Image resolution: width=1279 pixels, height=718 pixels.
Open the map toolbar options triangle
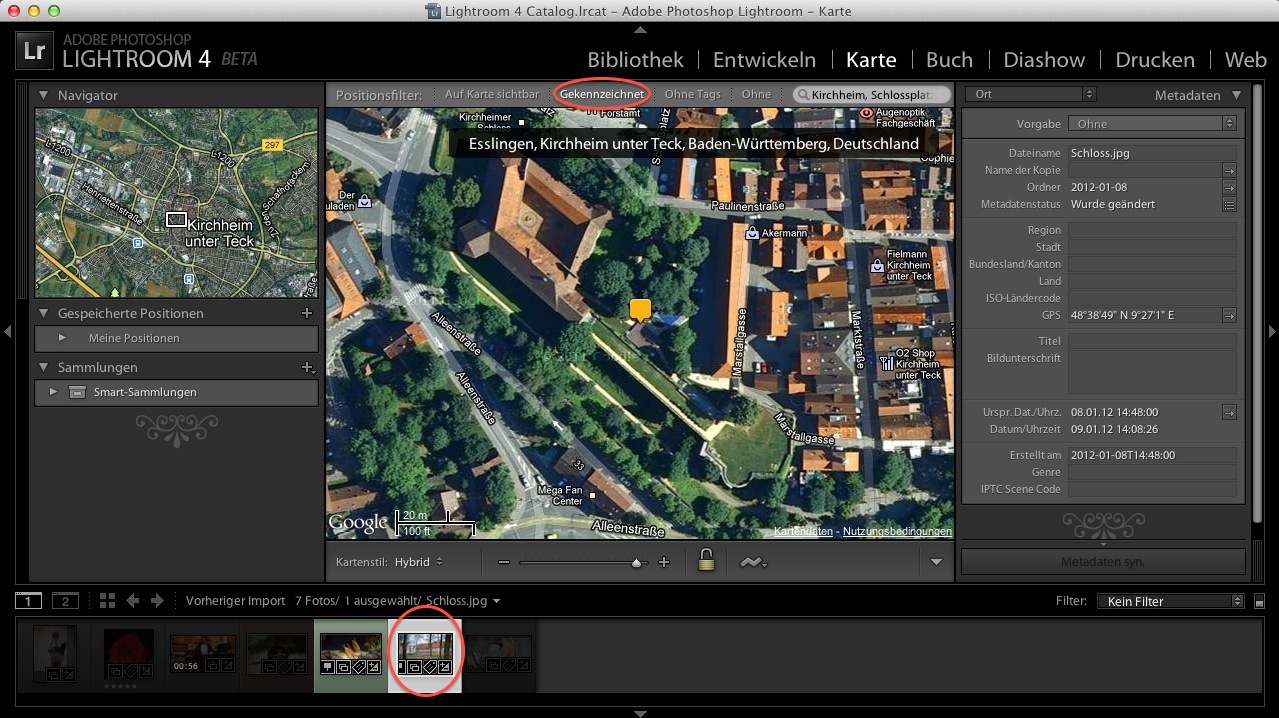(x=936, y=562)
